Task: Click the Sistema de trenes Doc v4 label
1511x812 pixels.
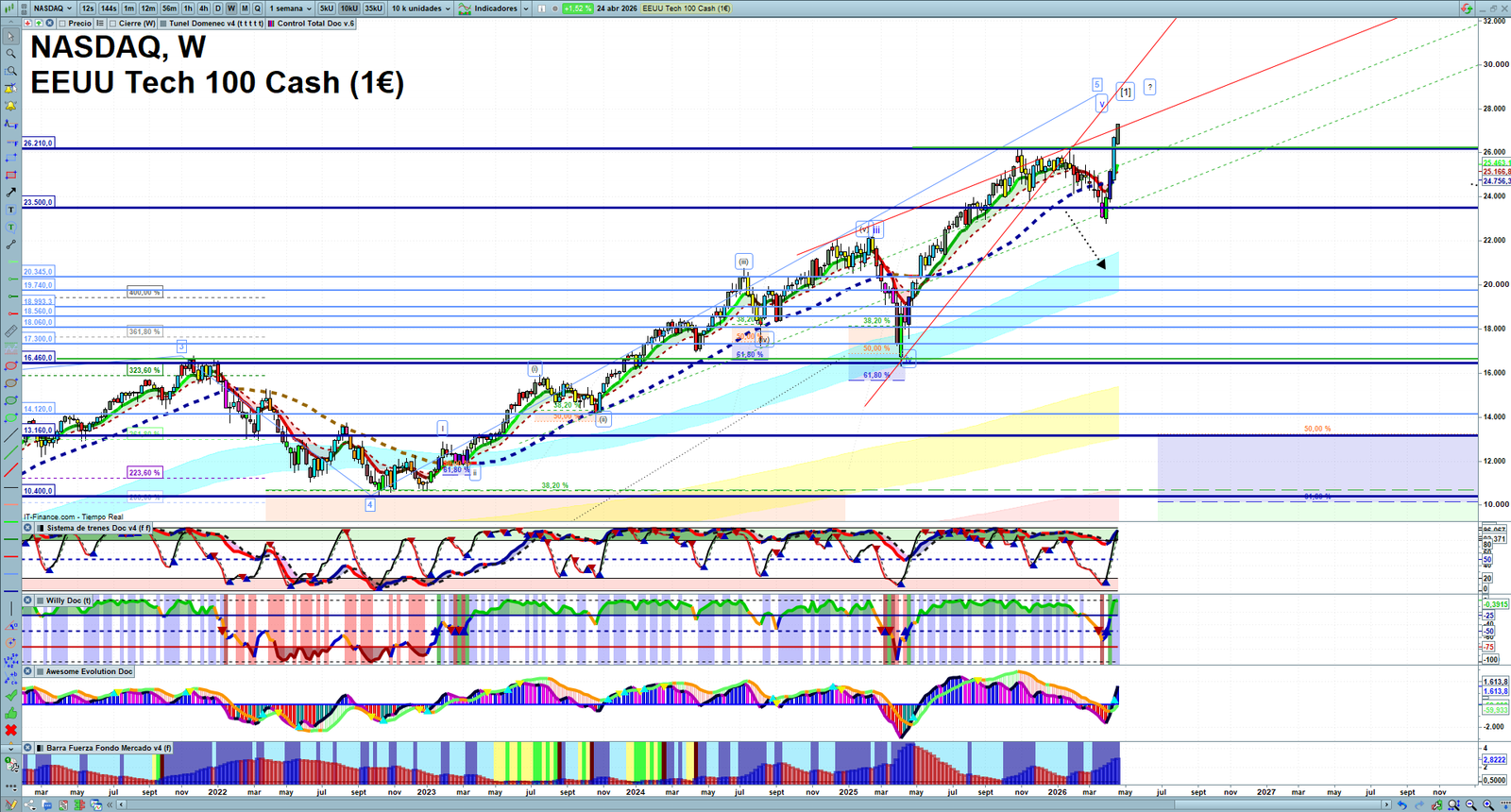Action: point(98,528)
